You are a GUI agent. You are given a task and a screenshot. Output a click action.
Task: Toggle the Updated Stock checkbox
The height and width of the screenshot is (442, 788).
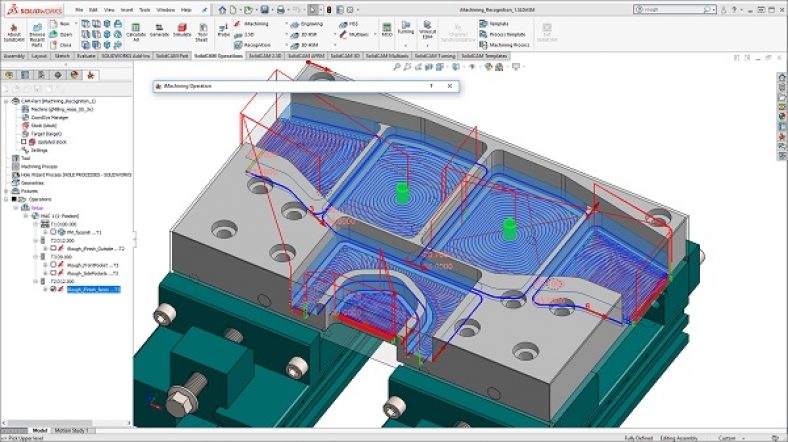point(25,141)
